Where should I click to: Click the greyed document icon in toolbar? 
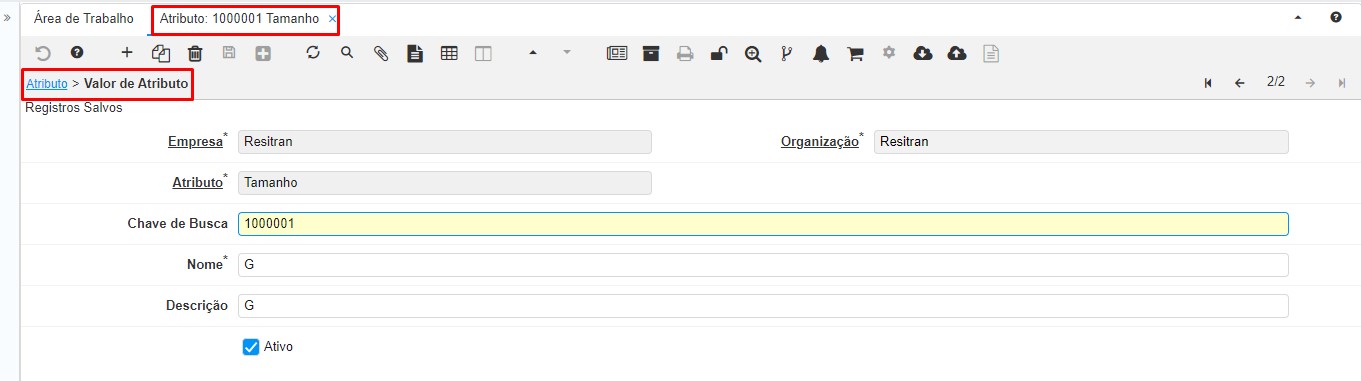point(991,54)
